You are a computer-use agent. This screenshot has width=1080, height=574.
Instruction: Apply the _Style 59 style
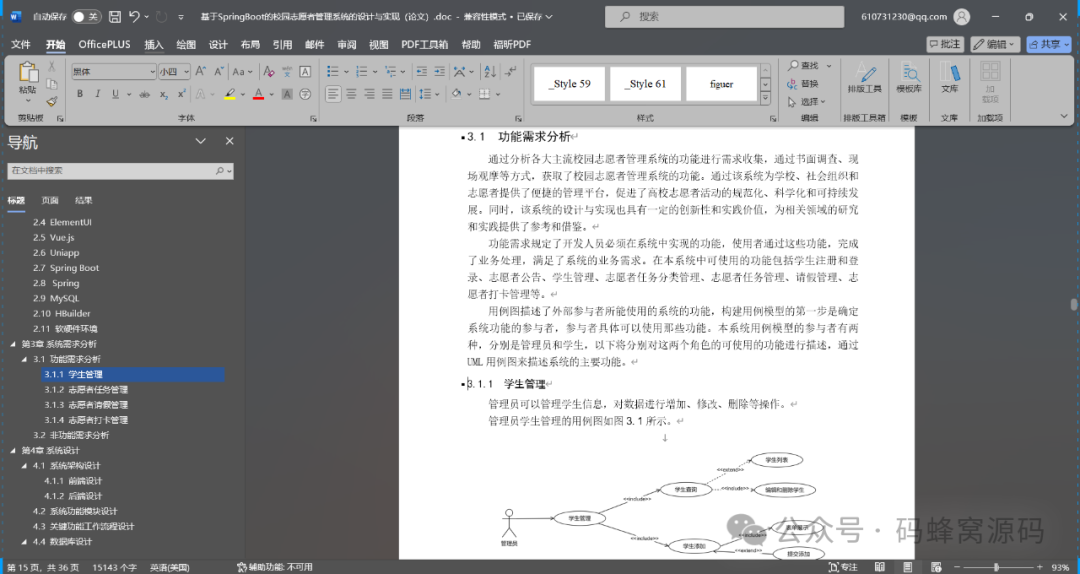click(570, 84)
